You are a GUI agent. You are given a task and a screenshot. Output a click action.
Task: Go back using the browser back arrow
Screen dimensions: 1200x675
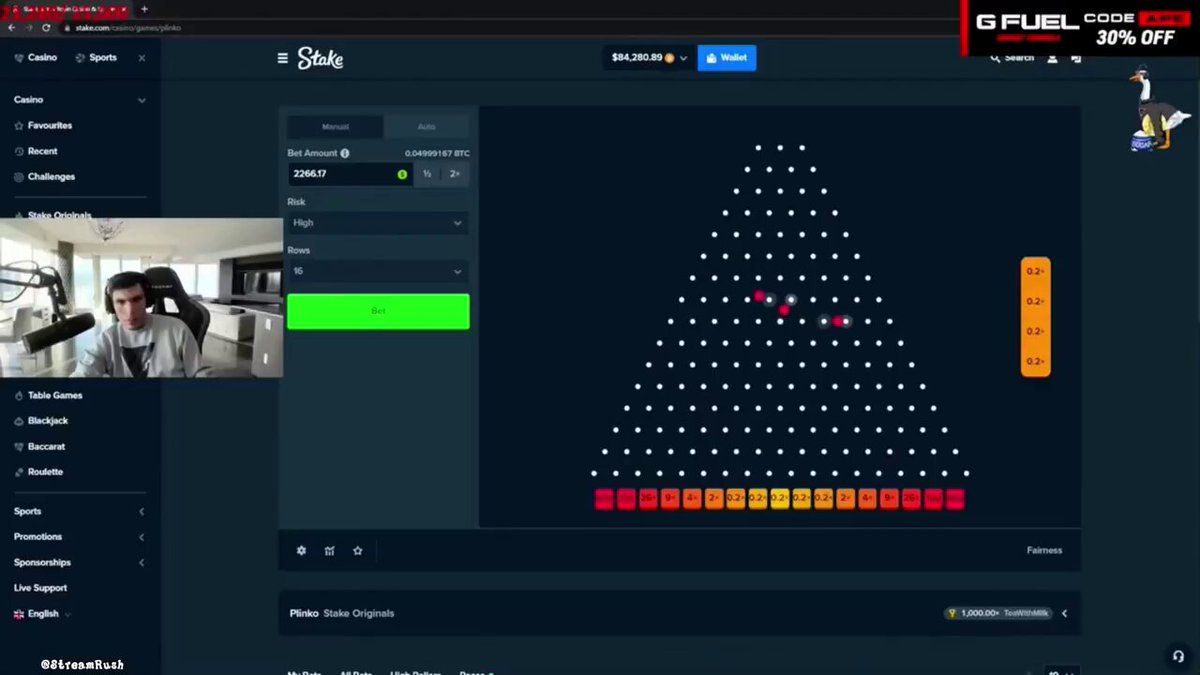pyautogui.click(x=12, y=27)
